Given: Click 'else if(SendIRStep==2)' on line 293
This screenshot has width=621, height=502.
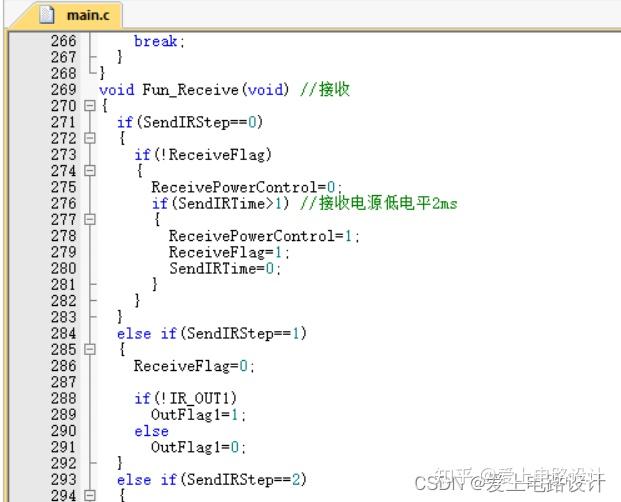Looking at the screenshot, I should coord(211,479).
